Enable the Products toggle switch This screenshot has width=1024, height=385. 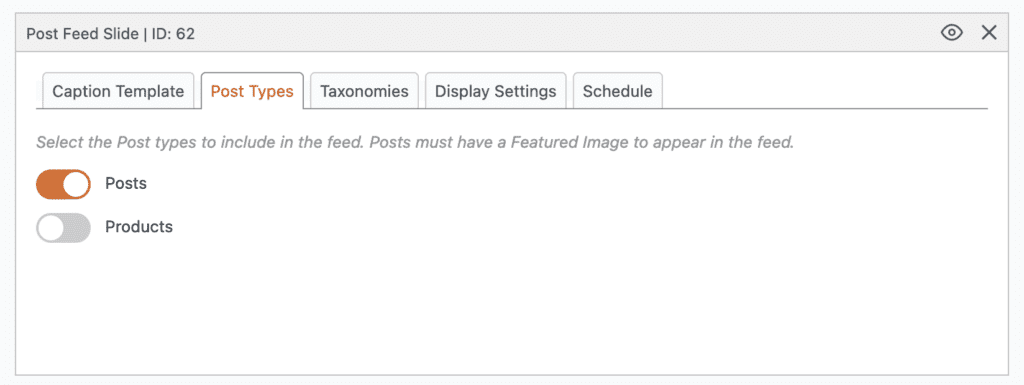point(63,227)
